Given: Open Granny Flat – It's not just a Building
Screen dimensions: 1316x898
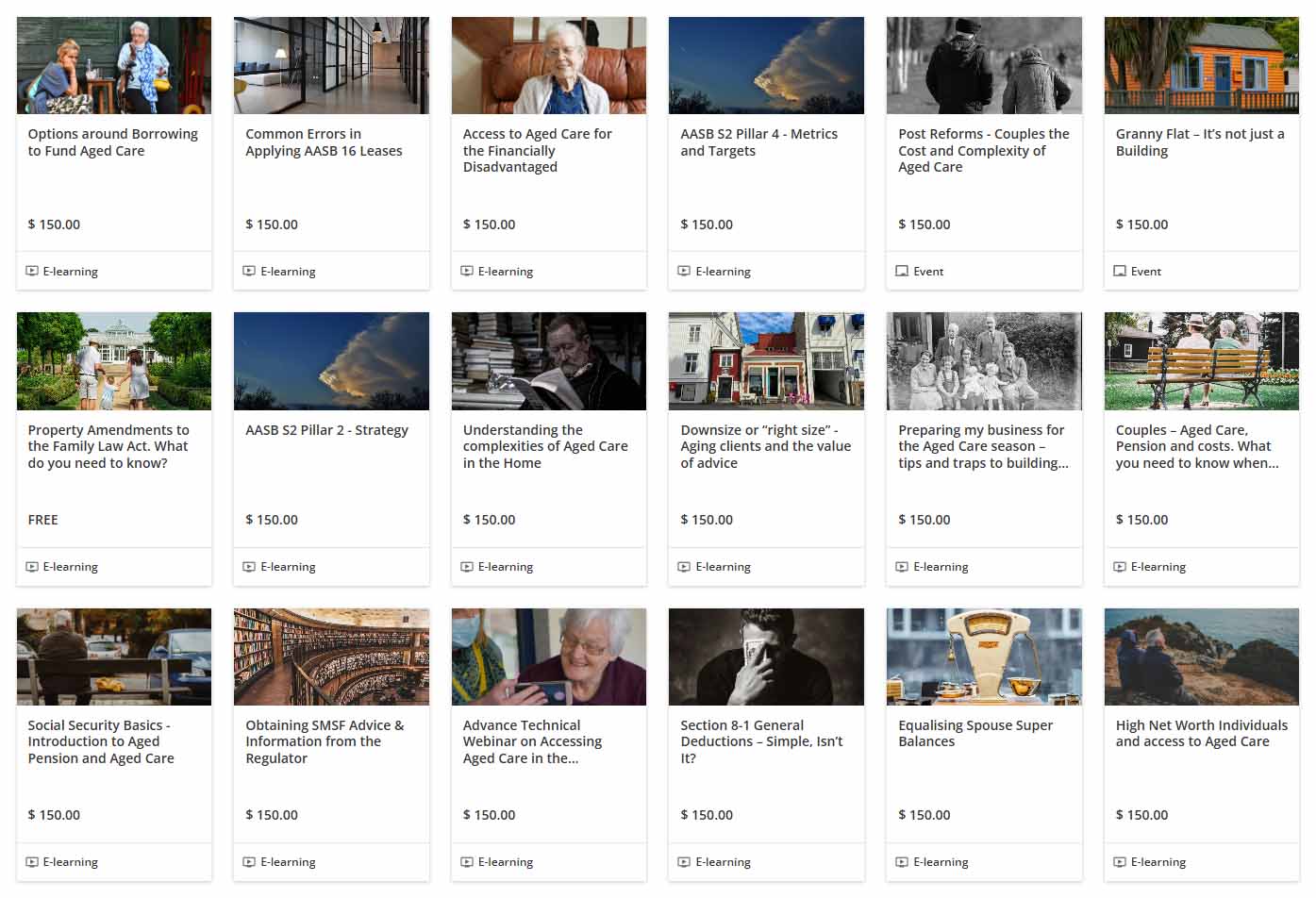Looking at the screenshot, I should point(1200,142).
